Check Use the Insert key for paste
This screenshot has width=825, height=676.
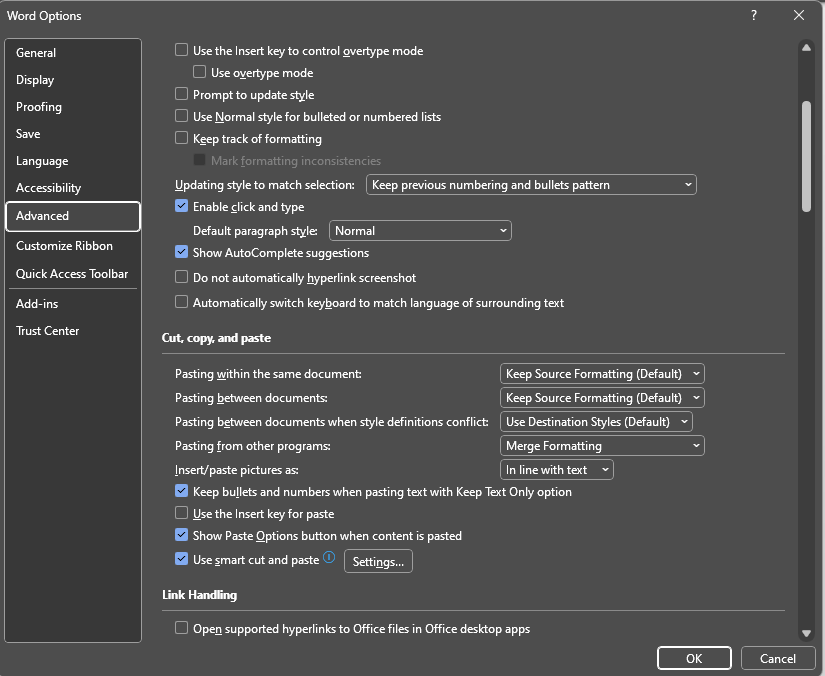coord(182,513)
